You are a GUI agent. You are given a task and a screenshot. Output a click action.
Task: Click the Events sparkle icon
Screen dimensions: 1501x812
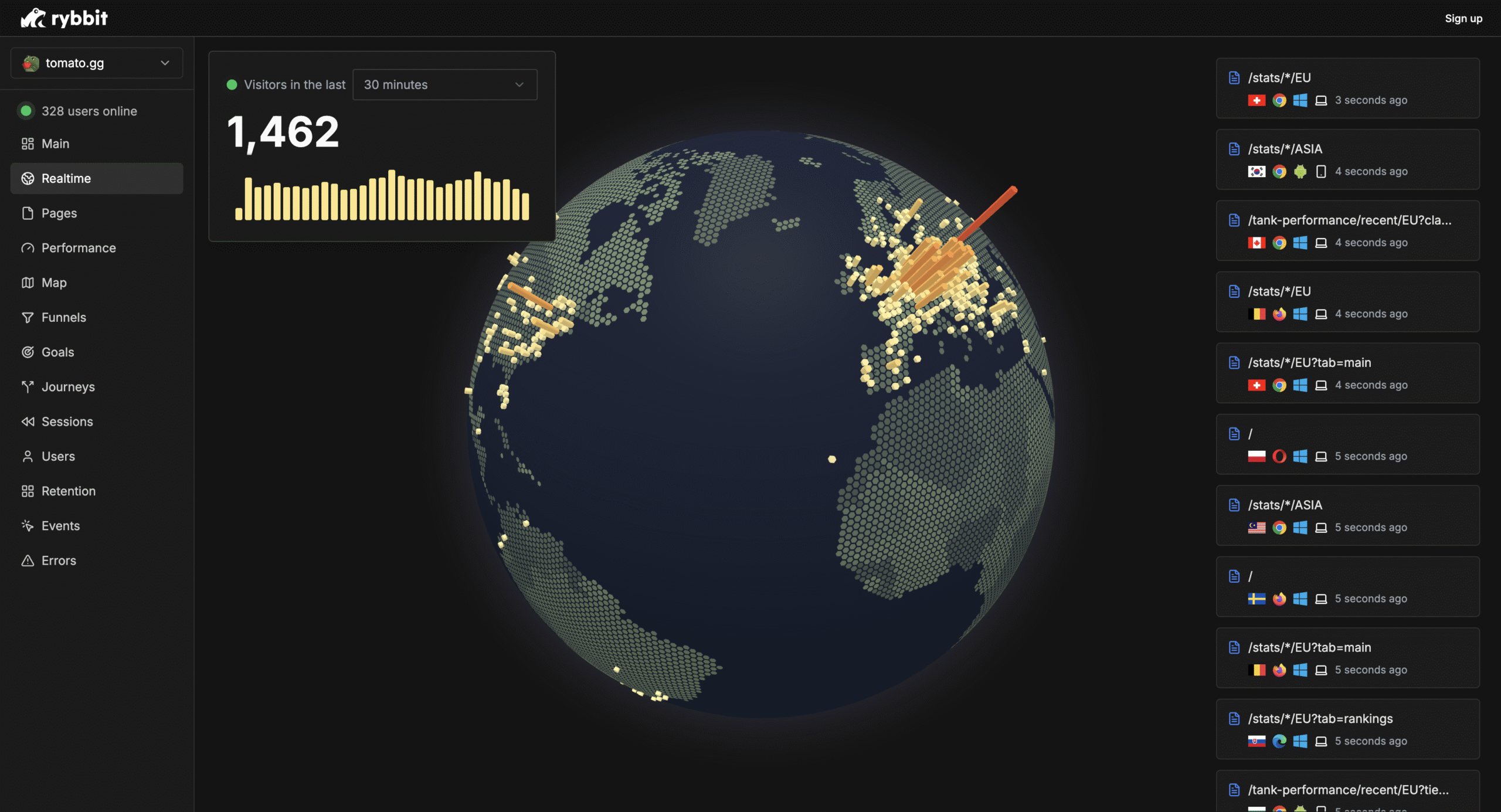[28, 526]
